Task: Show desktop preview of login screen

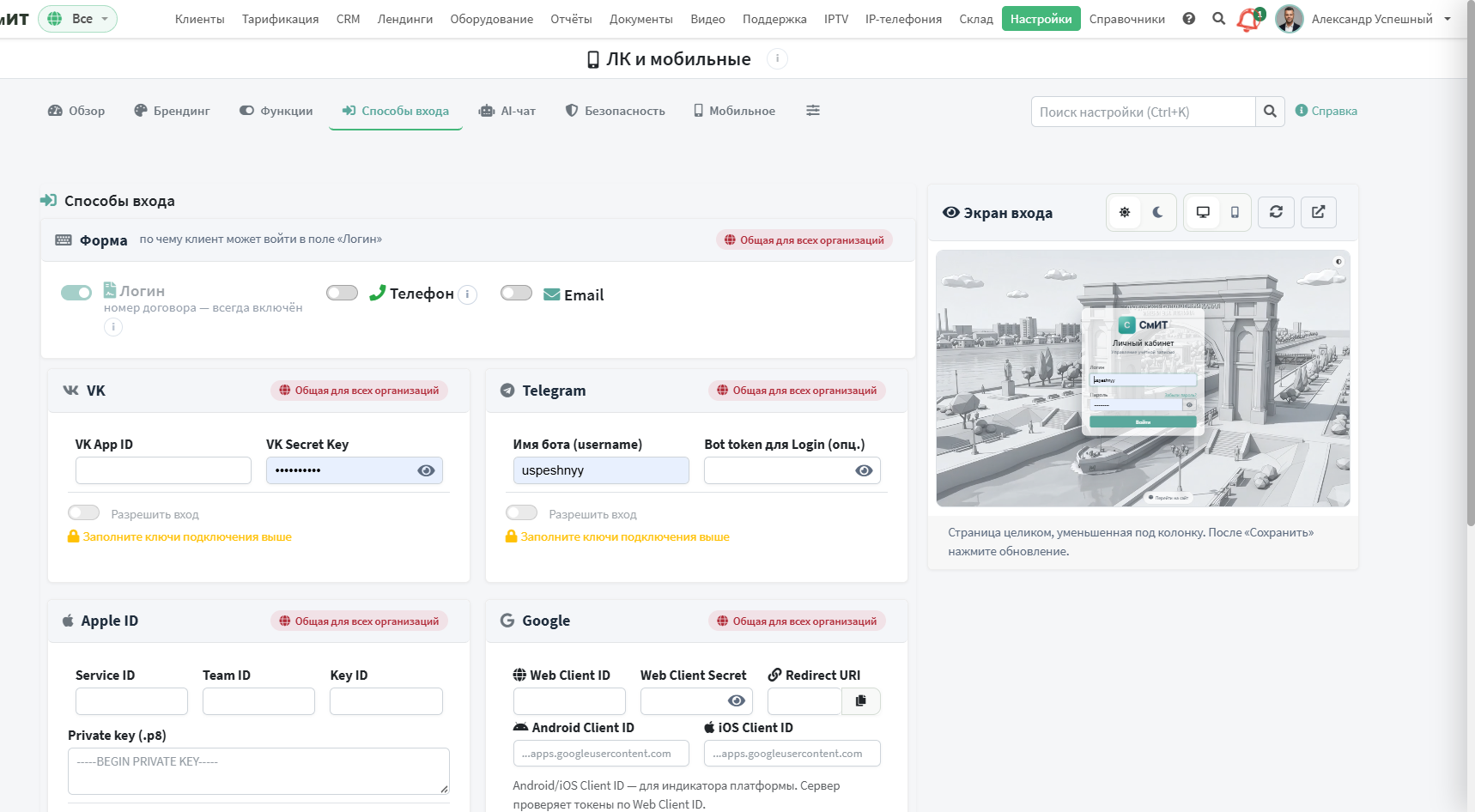Action: click(x=1203, y=212)
